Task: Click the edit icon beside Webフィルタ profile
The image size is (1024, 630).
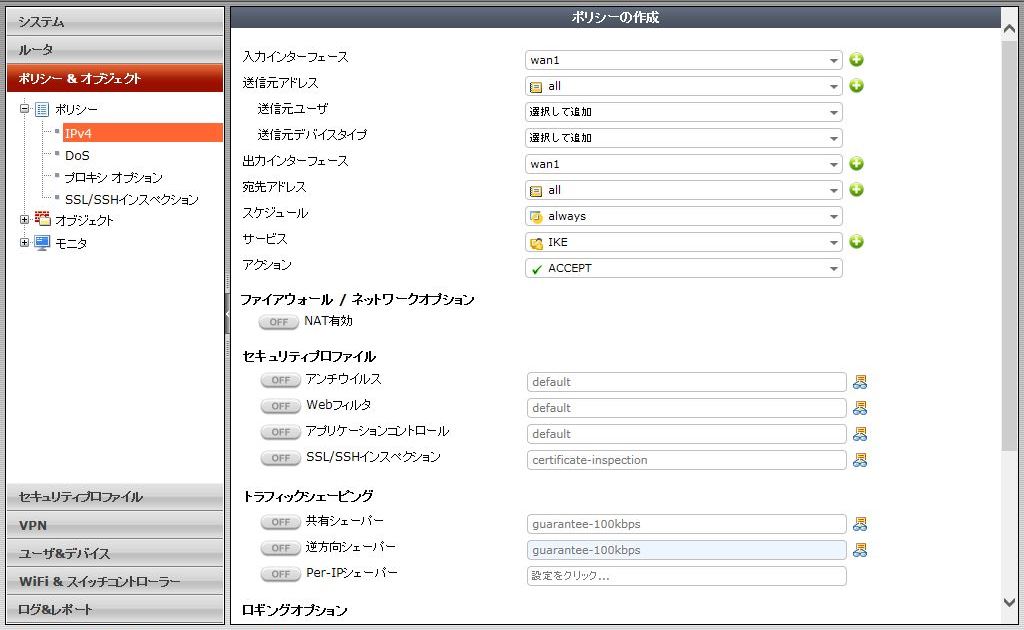Action: tap(859, 408)
